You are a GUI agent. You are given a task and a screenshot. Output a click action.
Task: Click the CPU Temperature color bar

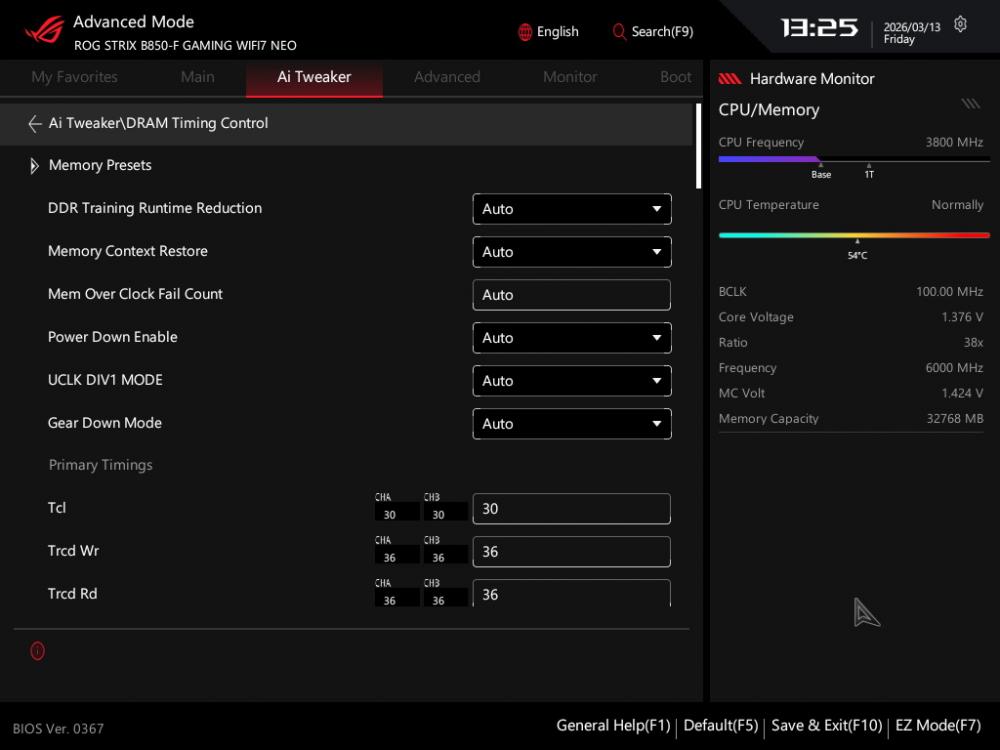tap(854, 236)
